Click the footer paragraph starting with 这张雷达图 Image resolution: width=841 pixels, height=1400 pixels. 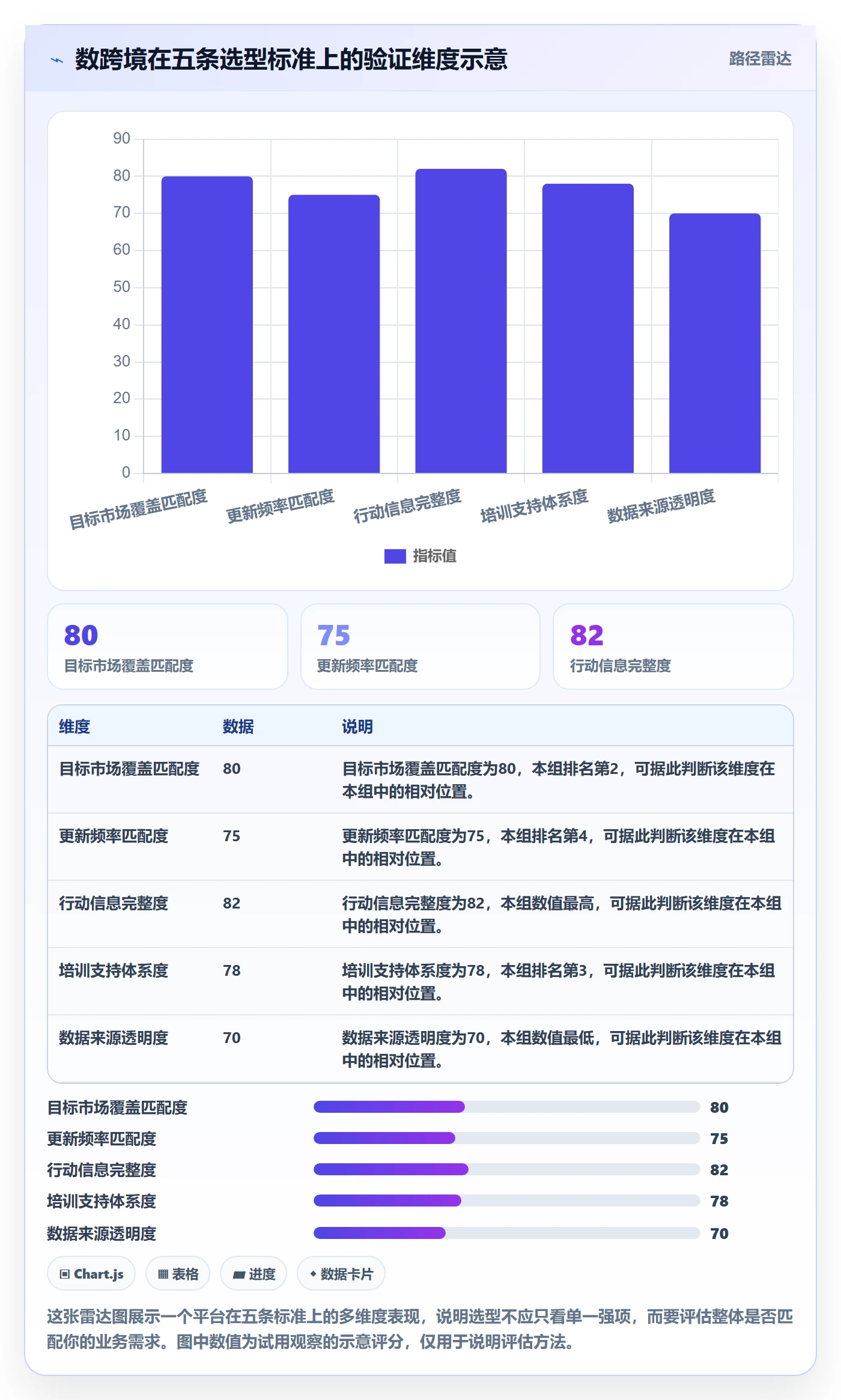point(421,1329)
